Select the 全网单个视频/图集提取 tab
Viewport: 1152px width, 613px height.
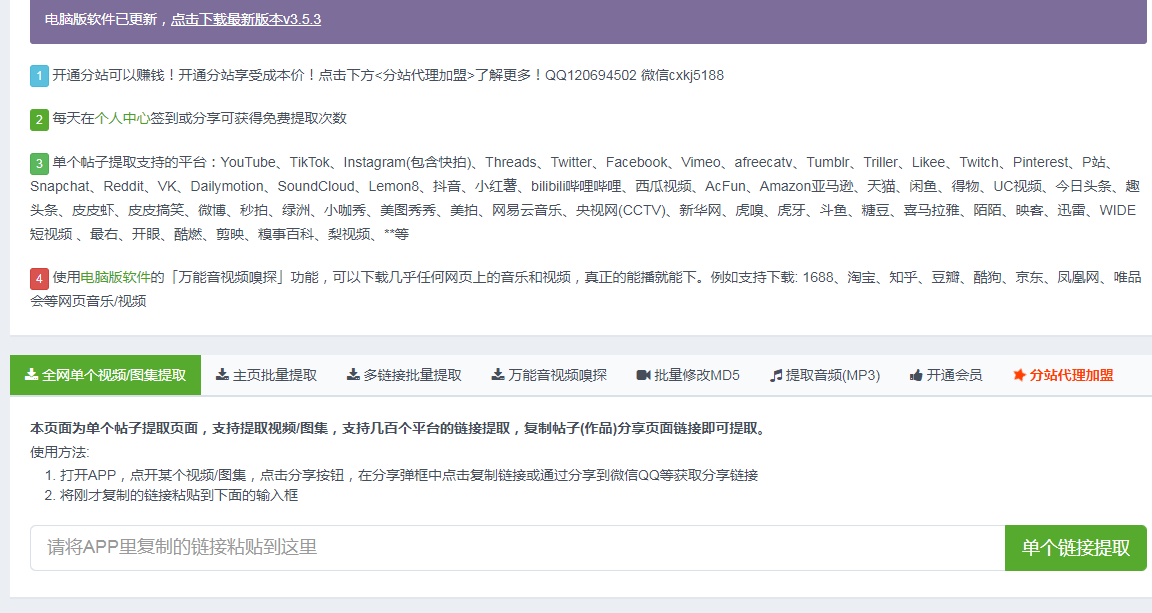tap(105, 375)
